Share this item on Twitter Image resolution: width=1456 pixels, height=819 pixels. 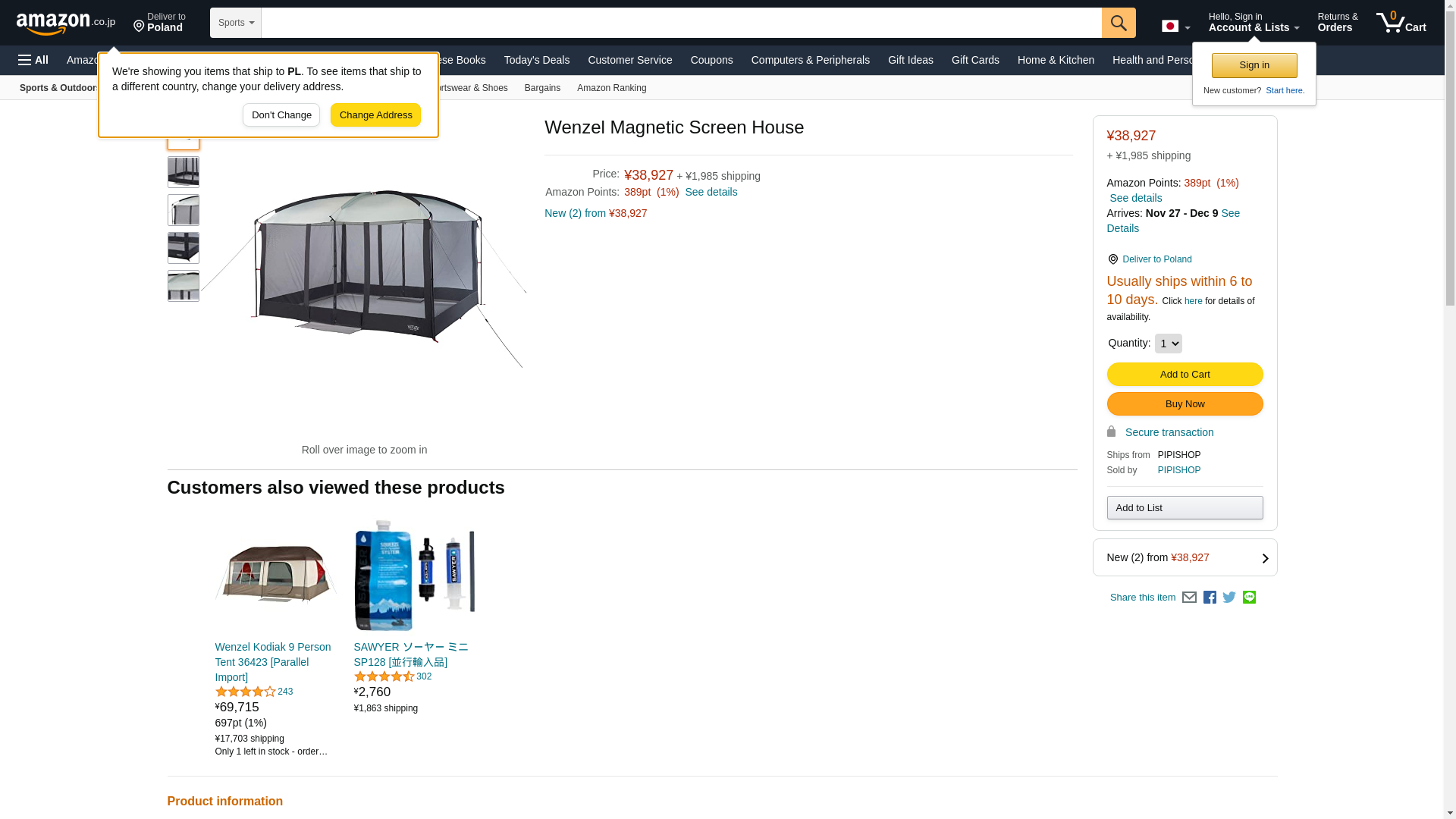[1229, 598]
